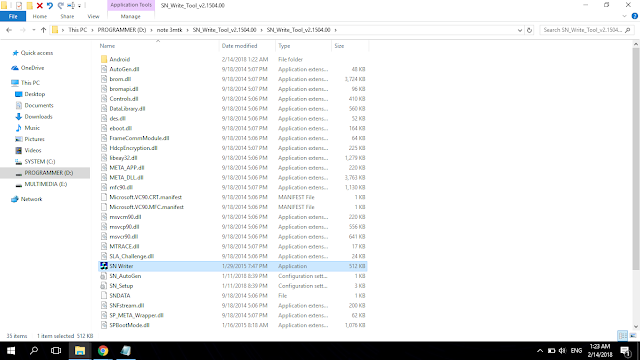Open SYSTEM (C:) drive in navigation pane

[40, 162]
